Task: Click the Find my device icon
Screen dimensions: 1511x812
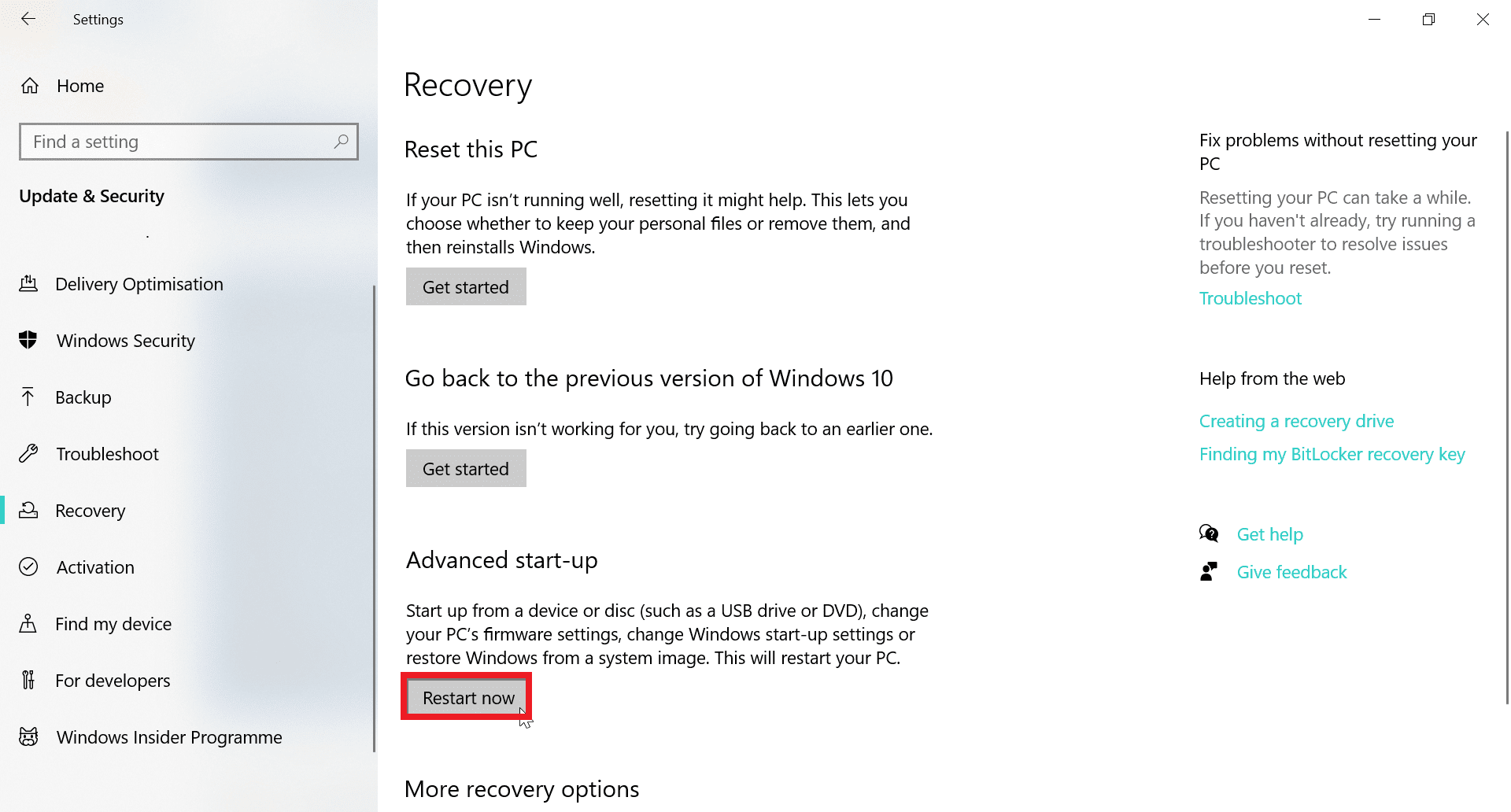Action: click(x=28, y=623)
